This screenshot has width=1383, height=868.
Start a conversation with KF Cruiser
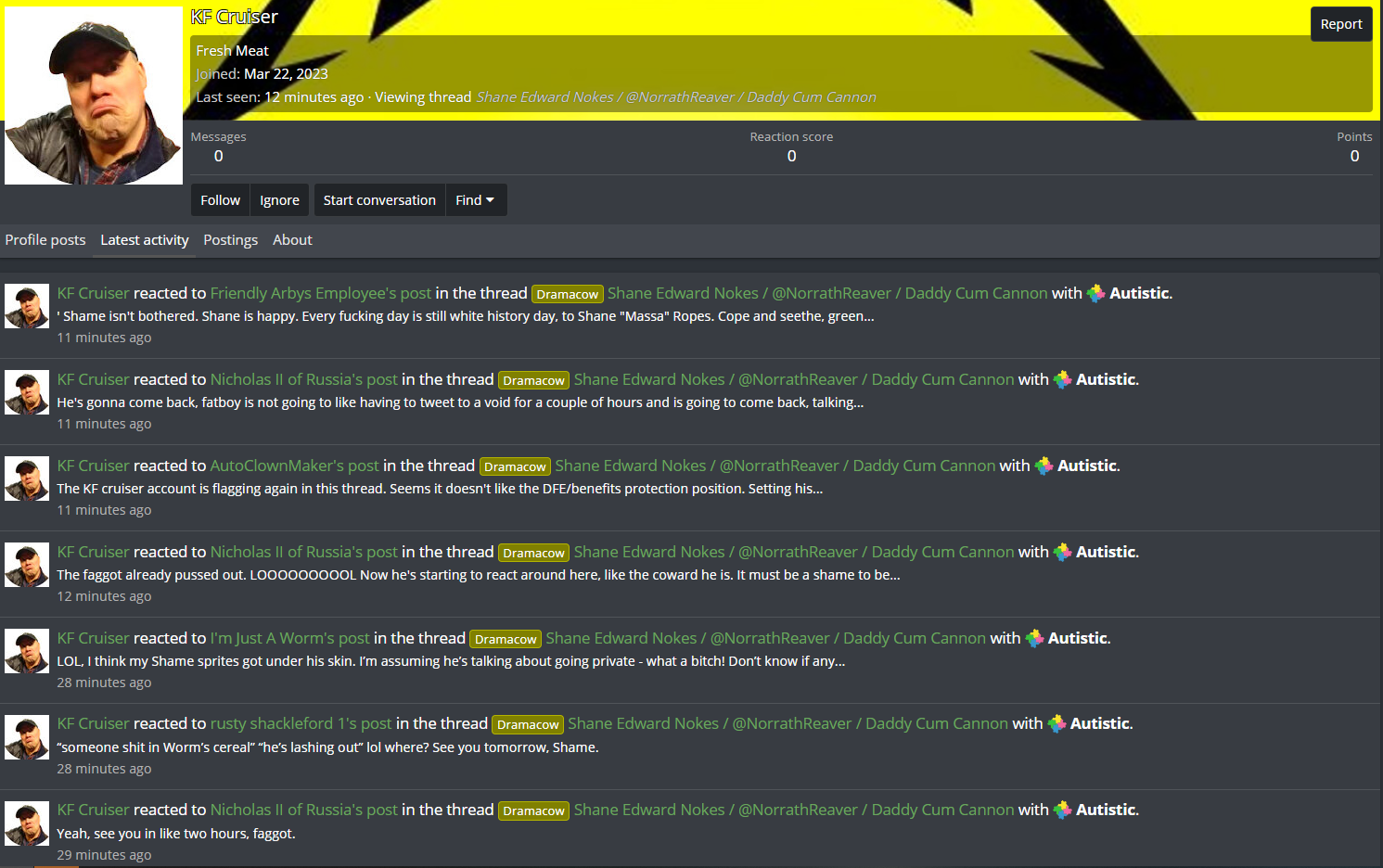(379, 200)
